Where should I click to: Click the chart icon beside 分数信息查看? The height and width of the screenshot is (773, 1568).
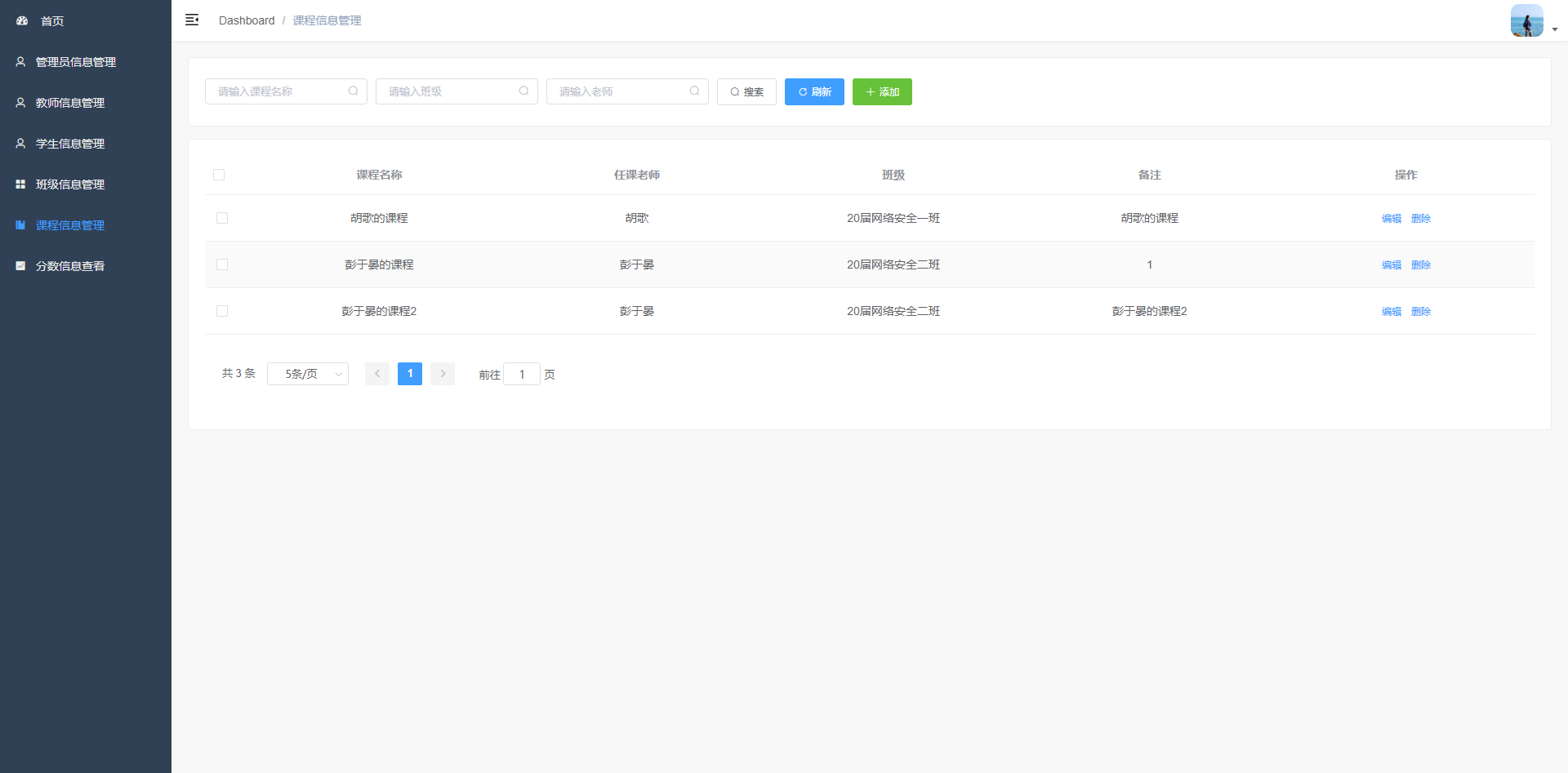20,266
